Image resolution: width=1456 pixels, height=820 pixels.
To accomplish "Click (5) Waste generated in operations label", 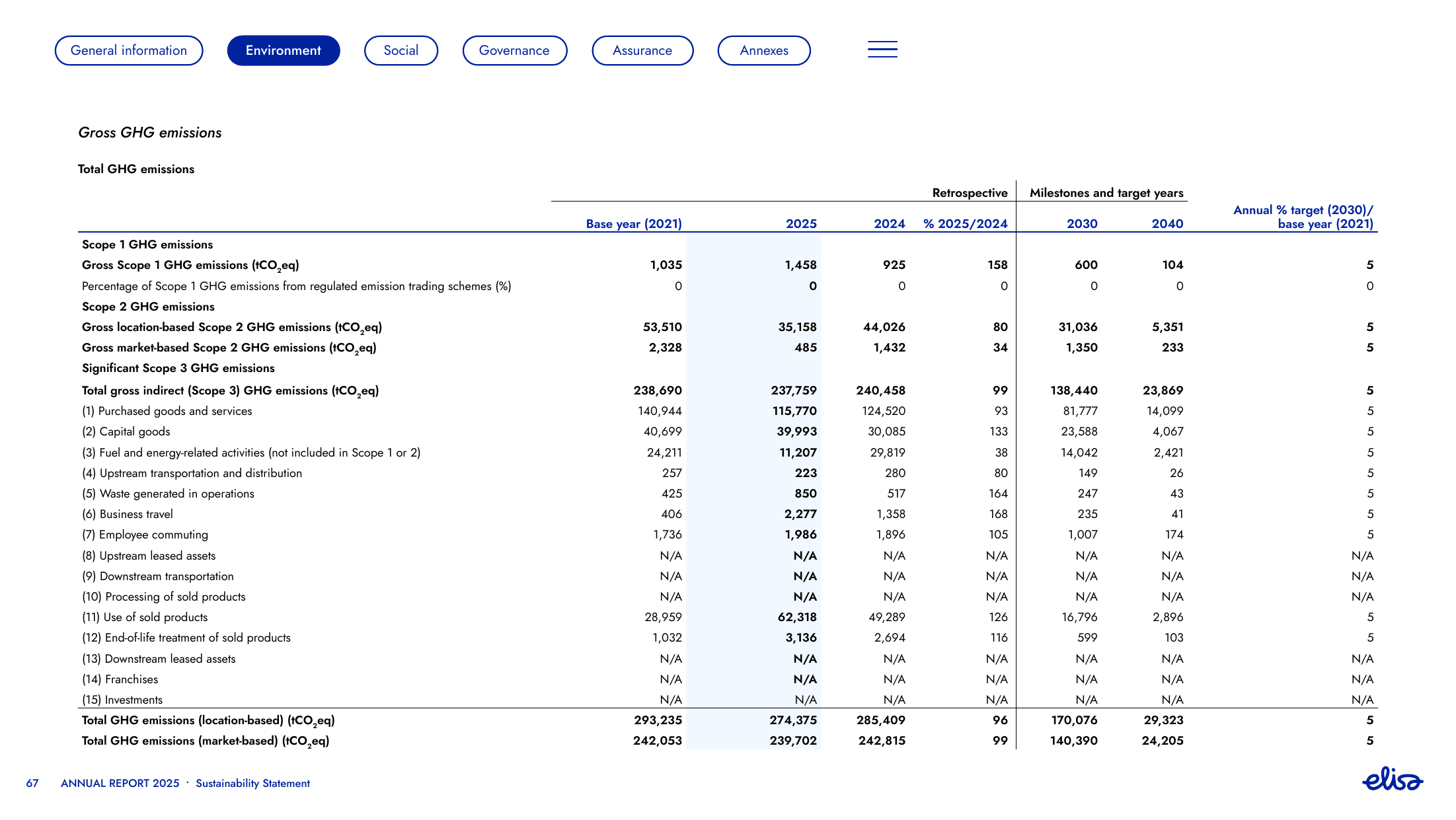I will click(x=168, y=494).
